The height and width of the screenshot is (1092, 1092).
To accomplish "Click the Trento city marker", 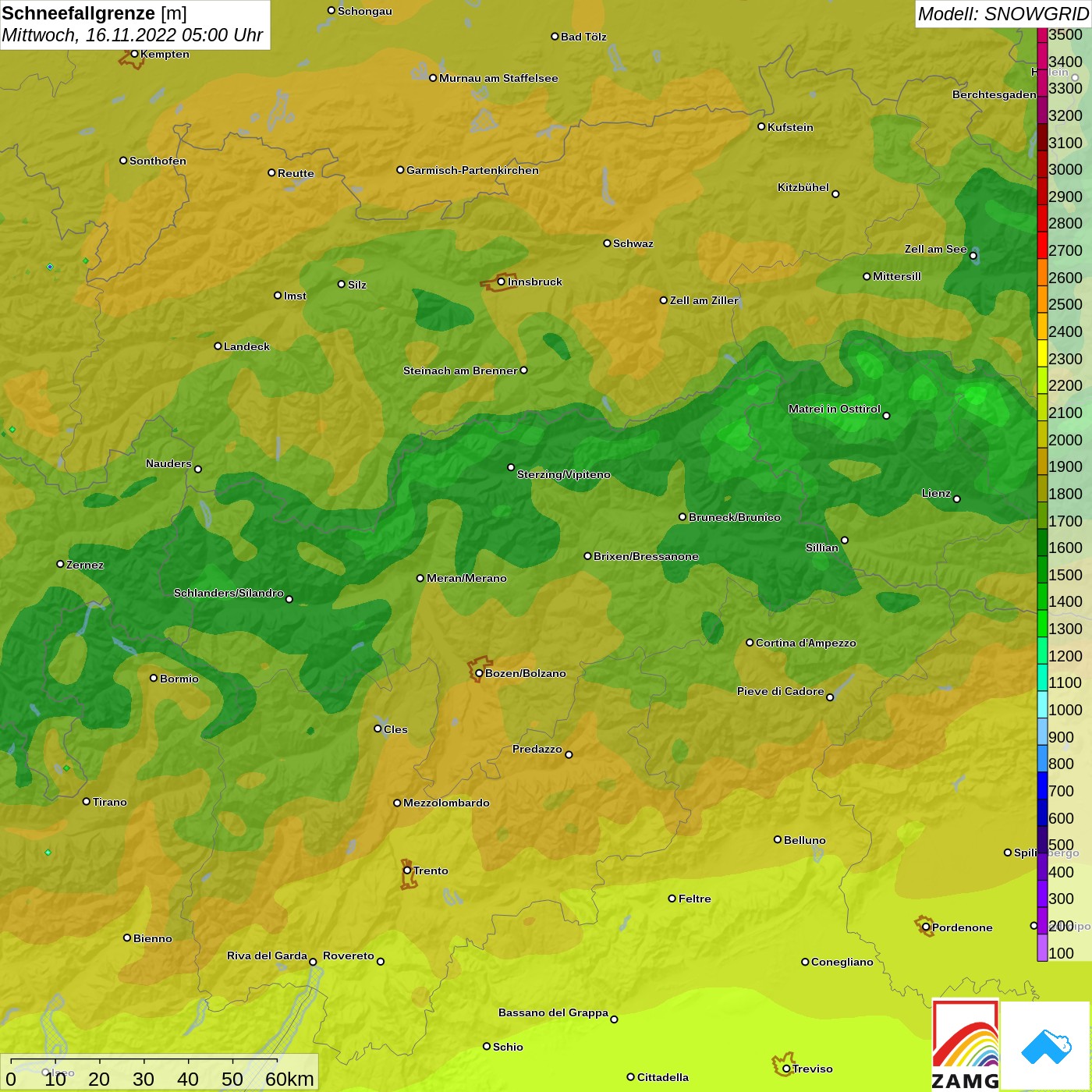I will (x=407, y=870).
